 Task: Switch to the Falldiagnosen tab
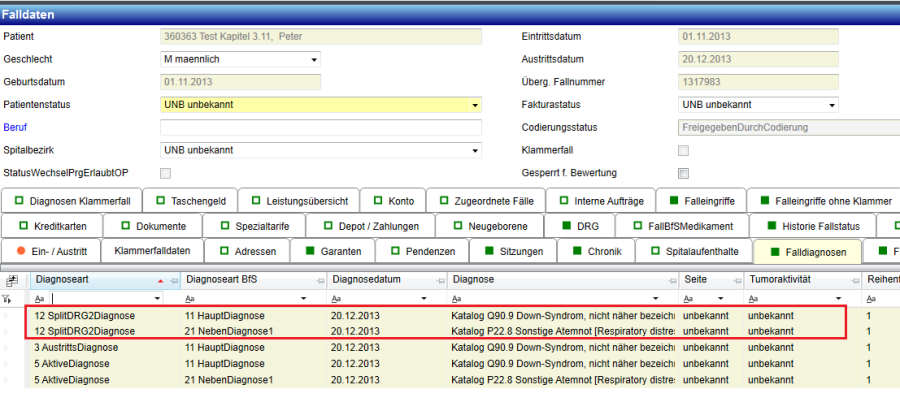[x=812, y=251]
